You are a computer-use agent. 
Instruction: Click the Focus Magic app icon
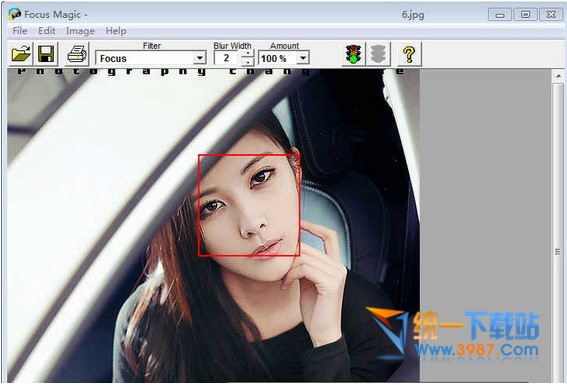tap(14, 14)
